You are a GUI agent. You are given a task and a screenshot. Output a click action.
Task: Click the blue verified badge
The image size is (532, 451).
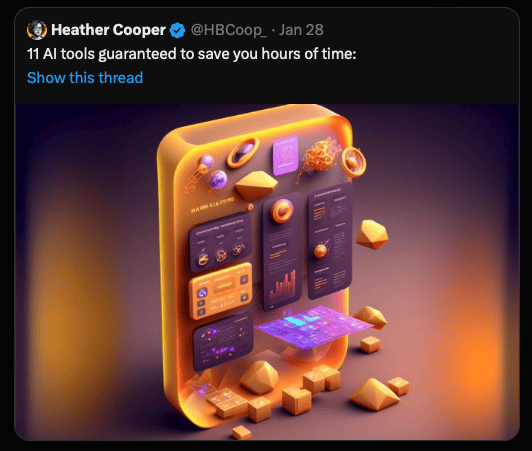click(x=177, y=30)
